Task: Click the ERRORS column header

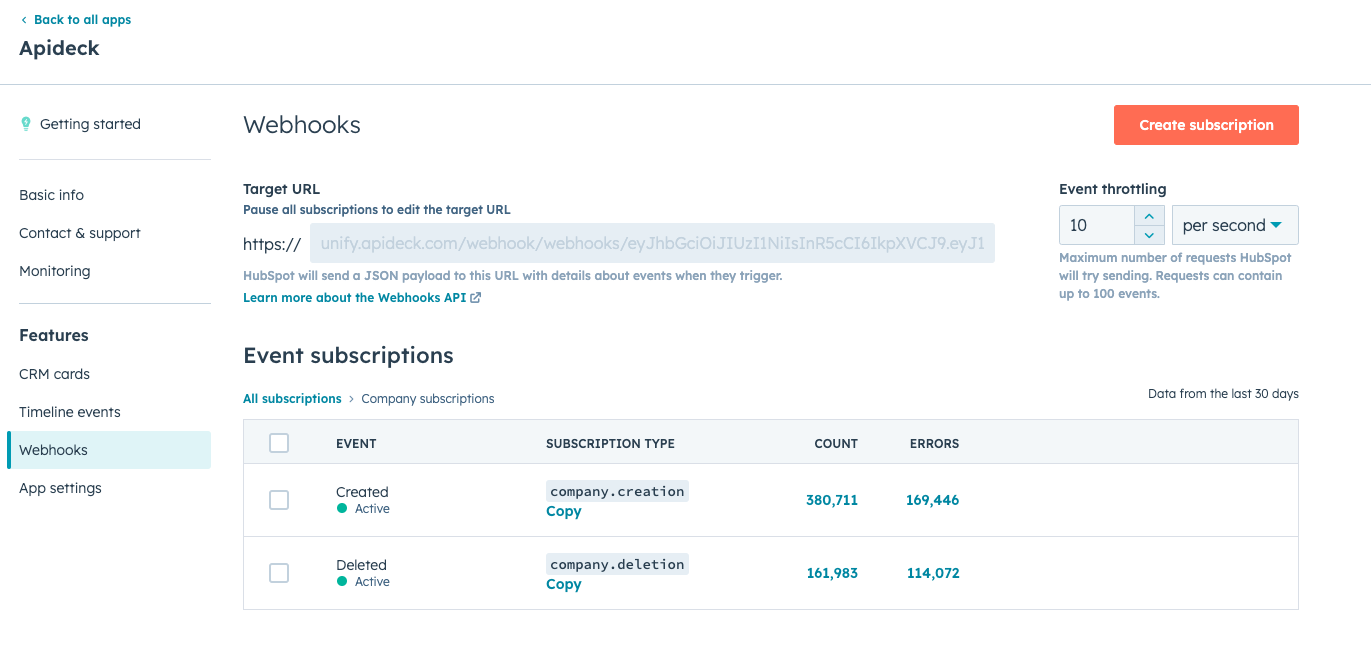Action: [934, 443]
